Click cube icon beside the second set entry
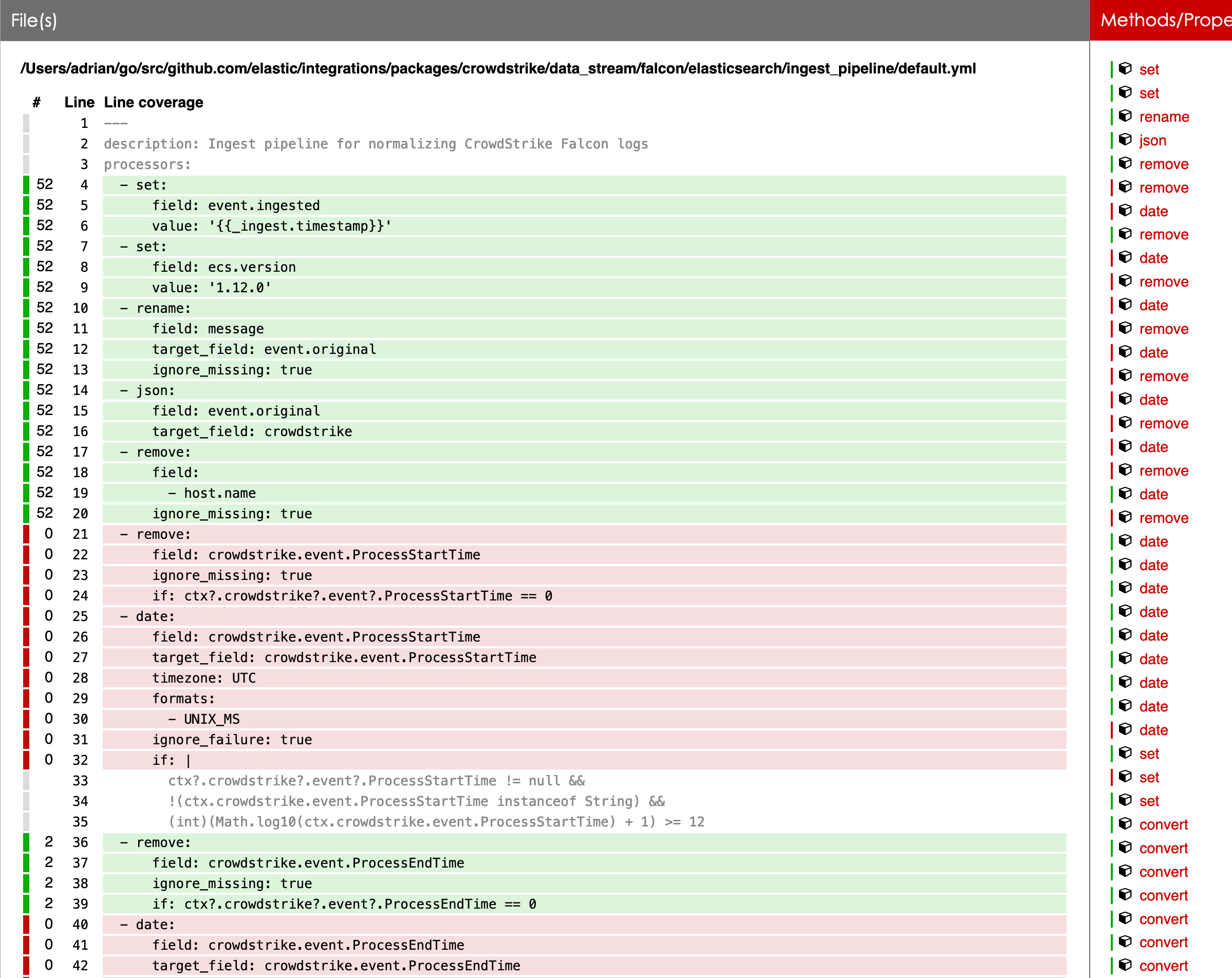The height and width of the screenshot is (978, 1232). point(1125,92)
